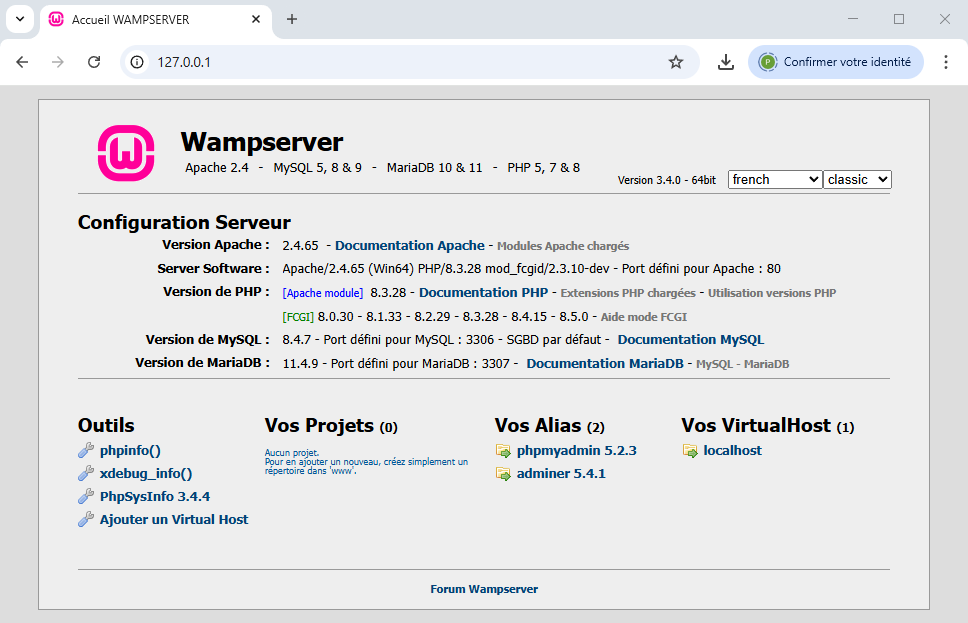
Task: Open a new browser tab
Action: [292, 19]
